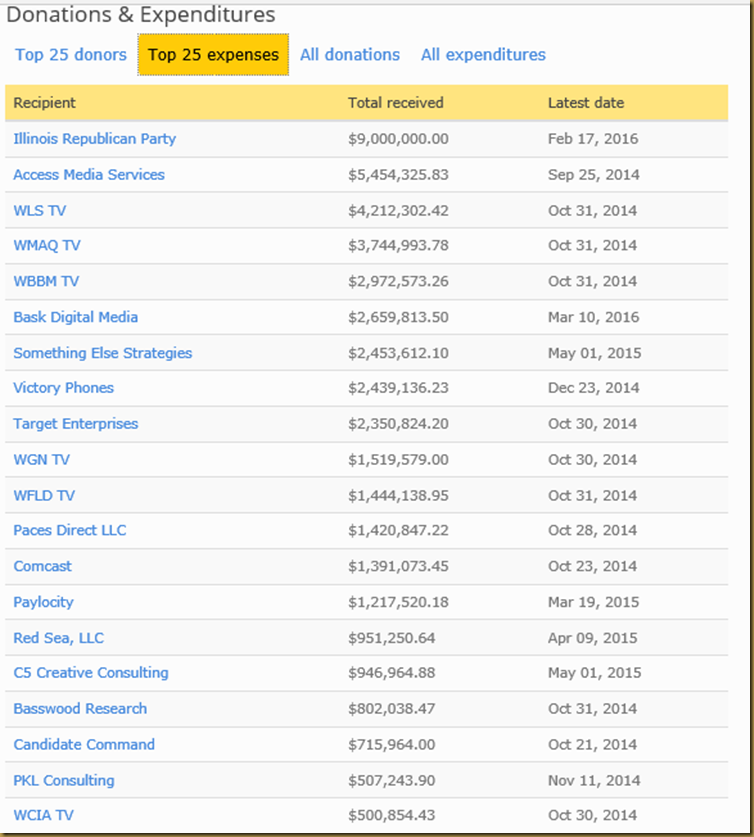Open PKL Consulting link
754x837 pixels.
coord(64,780)
